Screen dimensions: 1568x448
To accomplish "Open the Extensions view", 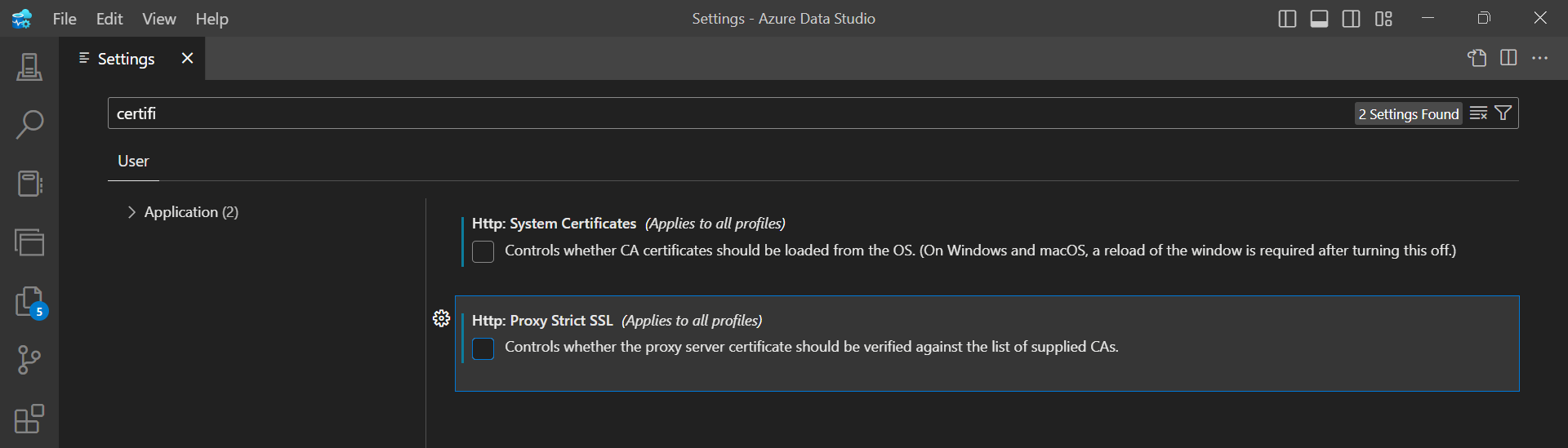I will coord(29,419).
